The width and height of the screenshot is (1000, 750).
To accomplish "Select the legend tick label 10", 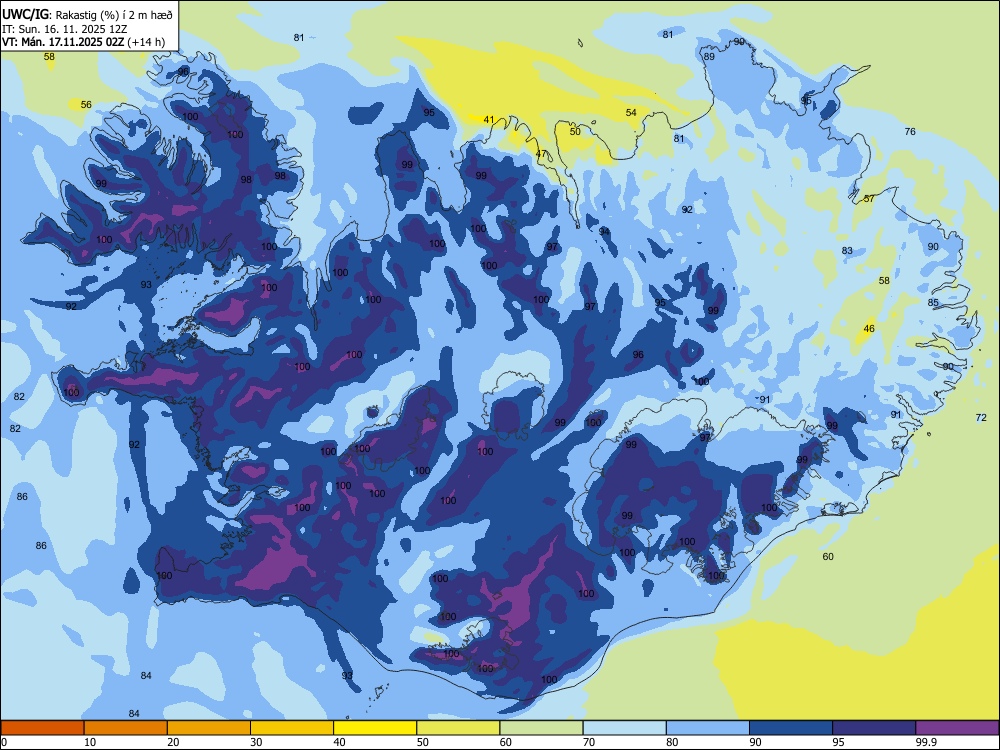I will 90,742.
